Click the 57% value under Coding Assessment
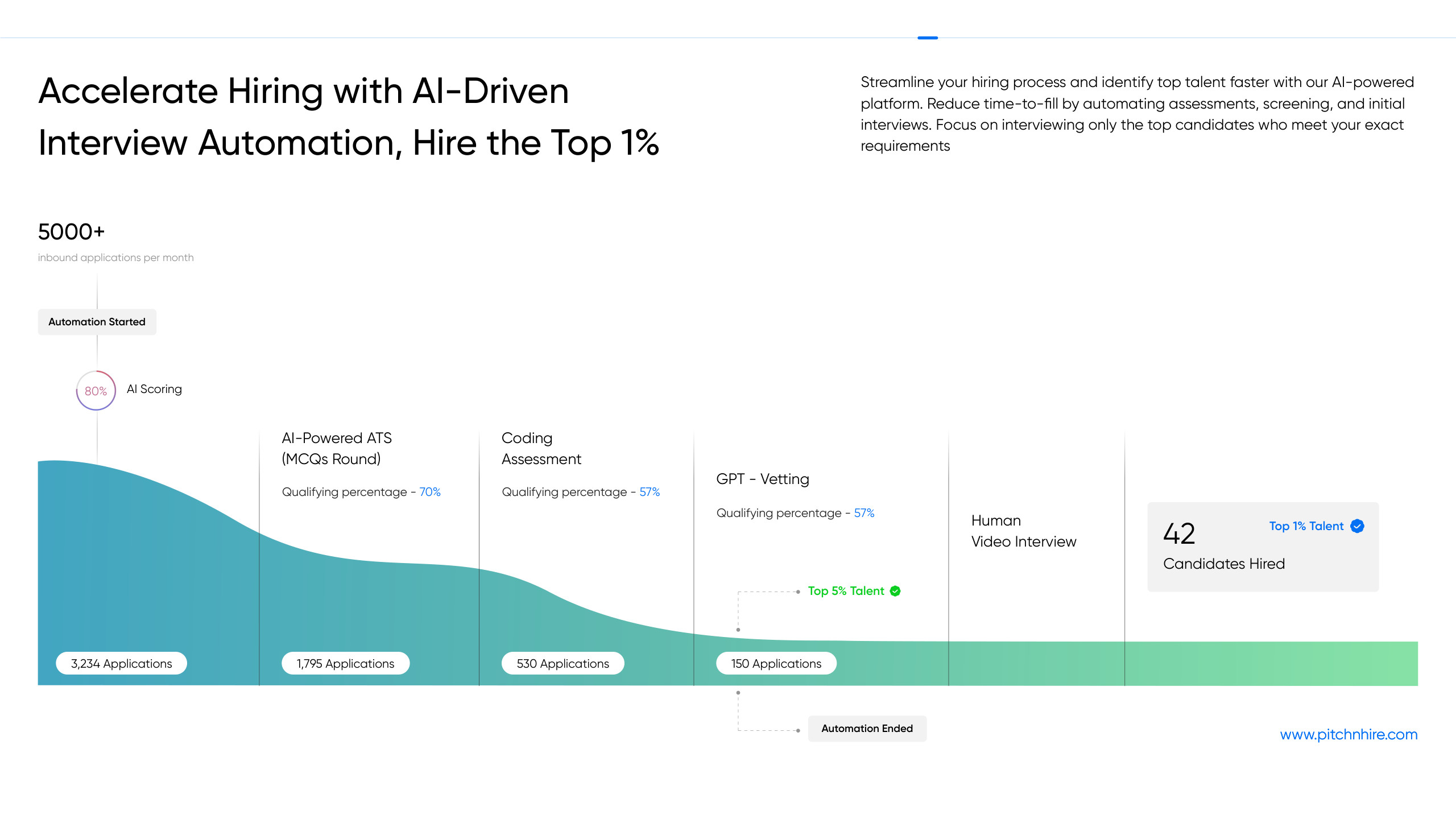Image resolution: width=1456 pixels, height=819 pixels. (650, 492)
